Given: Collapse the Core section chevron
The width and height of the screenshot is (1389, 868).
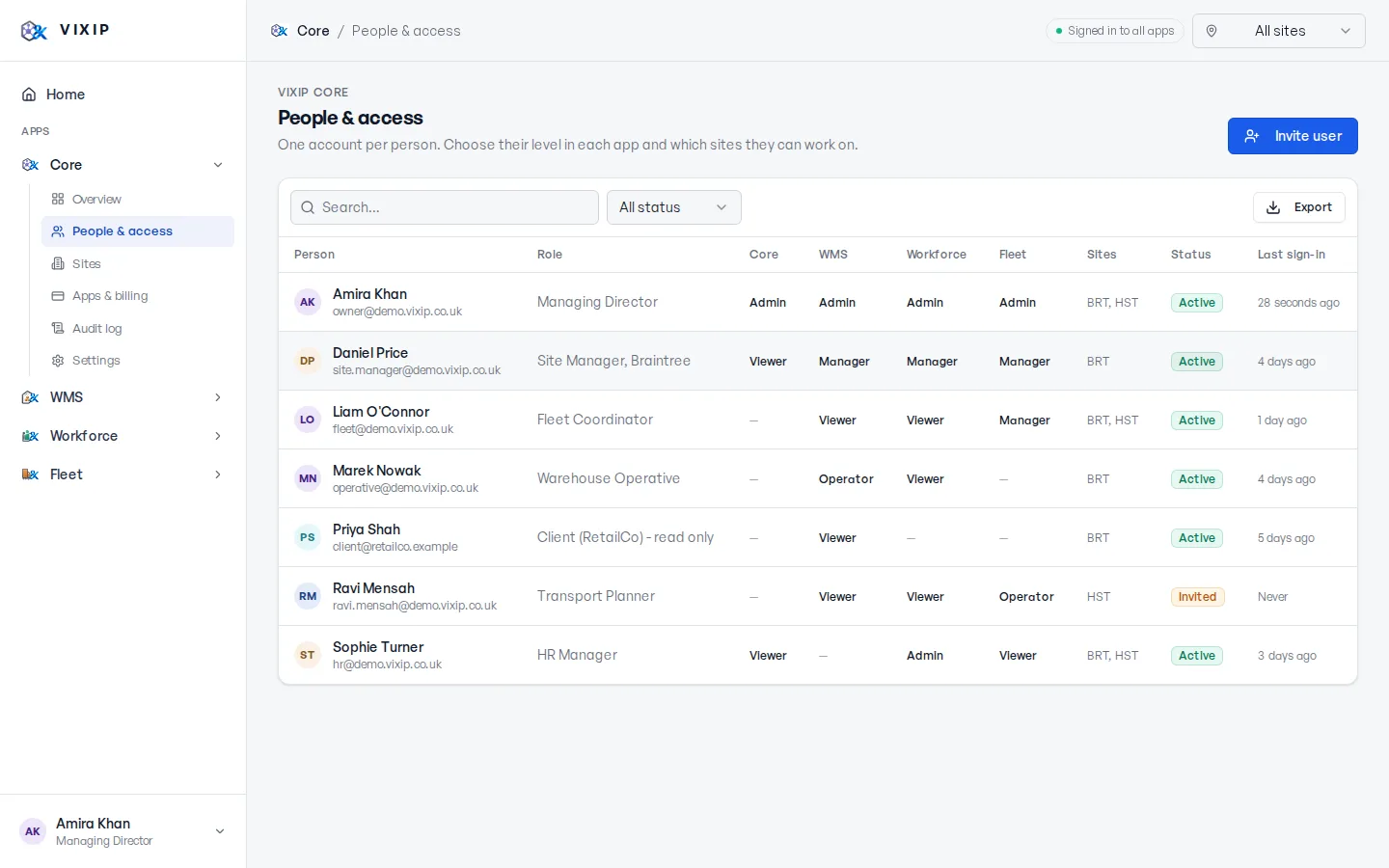Looking at the screenshot, I should (x=218, y=165).
